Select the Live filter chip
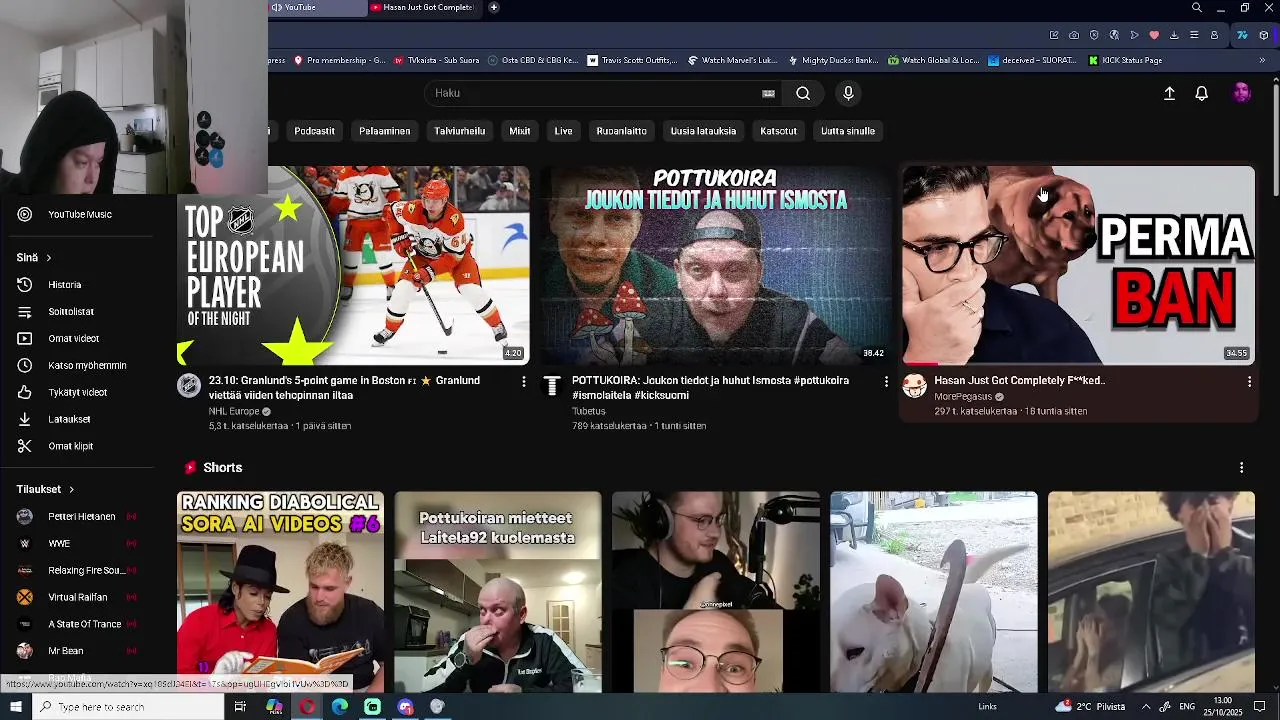The image size is (1280, 720). 564,131
